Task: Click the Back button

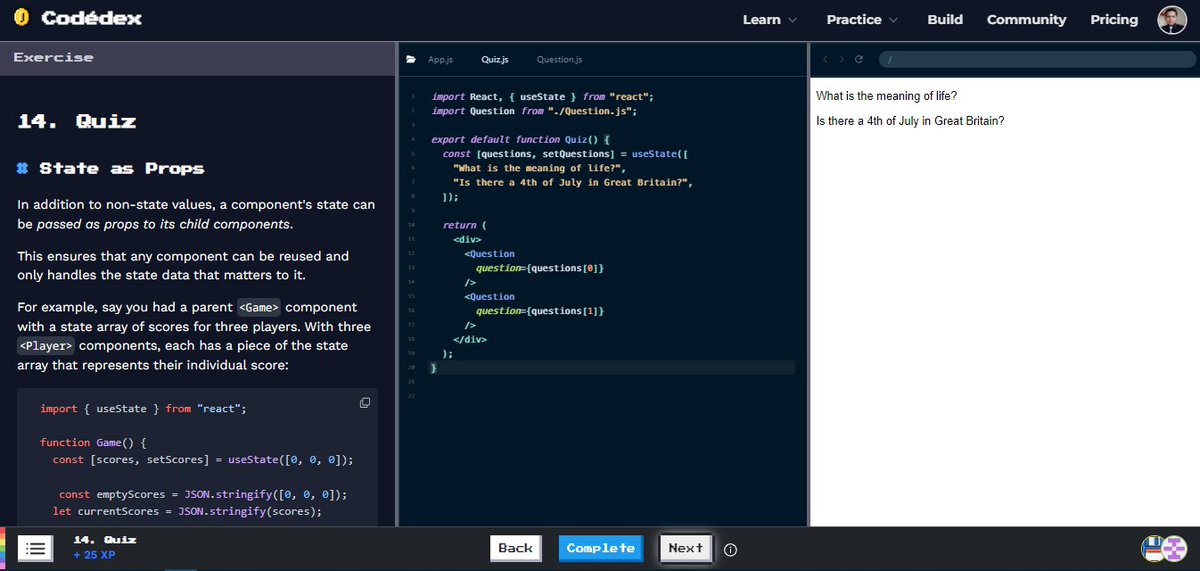Action: pyautogui.click(x=515, y=548)
